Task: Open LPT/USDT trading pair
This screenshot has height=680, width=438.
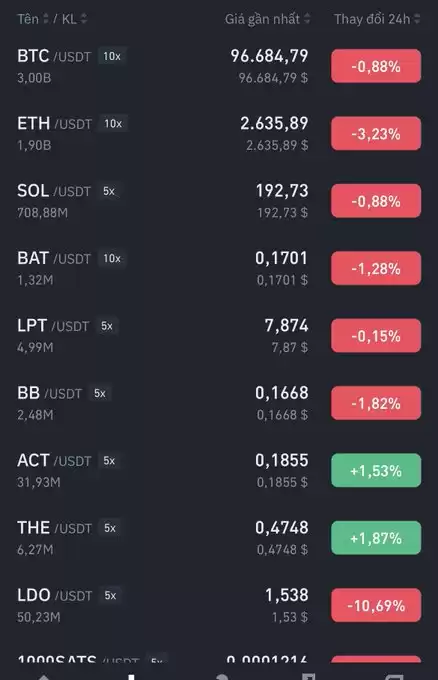Action: click(x=219, y=336)
